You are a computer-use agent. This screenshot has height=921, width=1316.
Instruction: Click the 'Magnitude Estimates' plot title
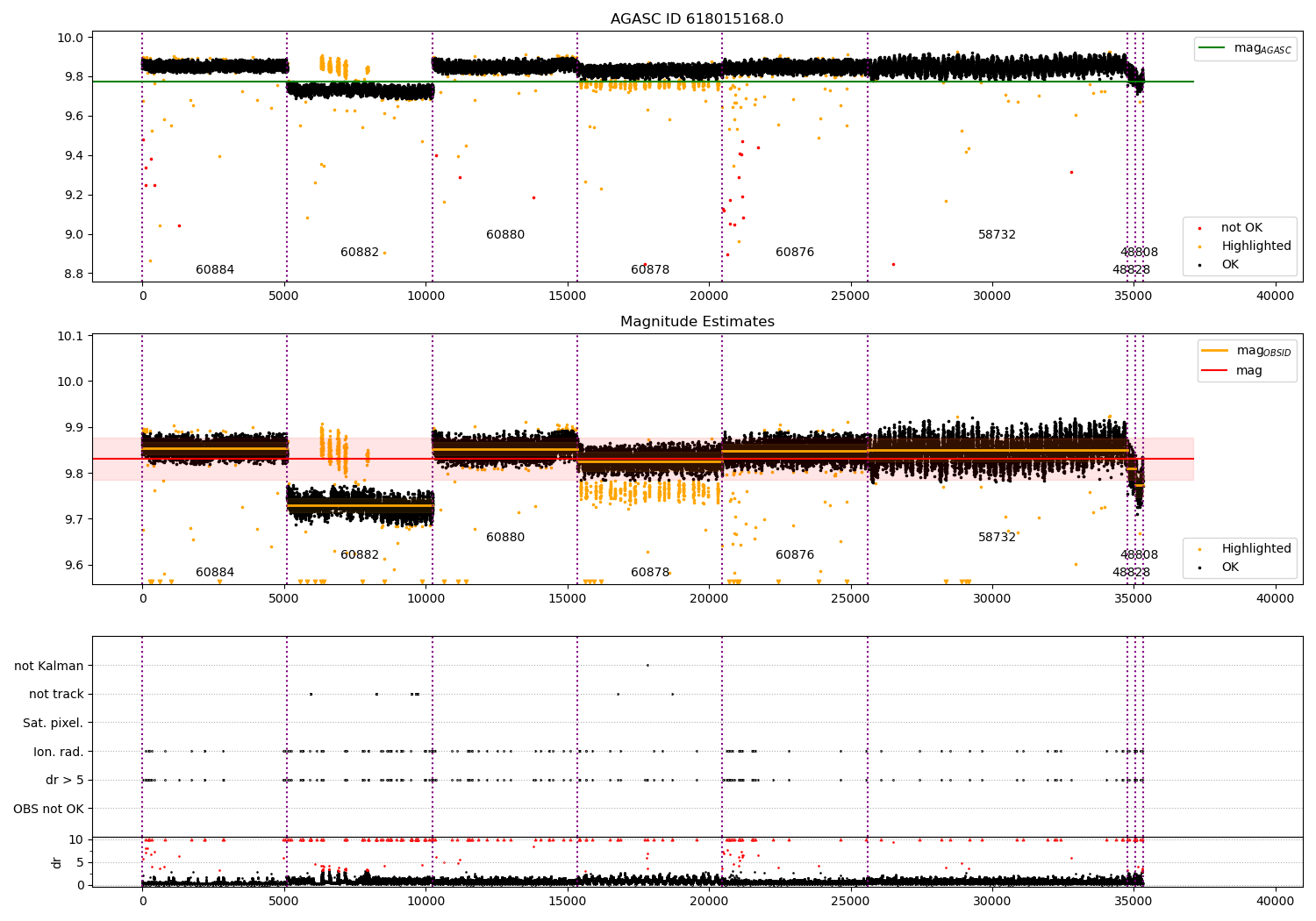697,322
